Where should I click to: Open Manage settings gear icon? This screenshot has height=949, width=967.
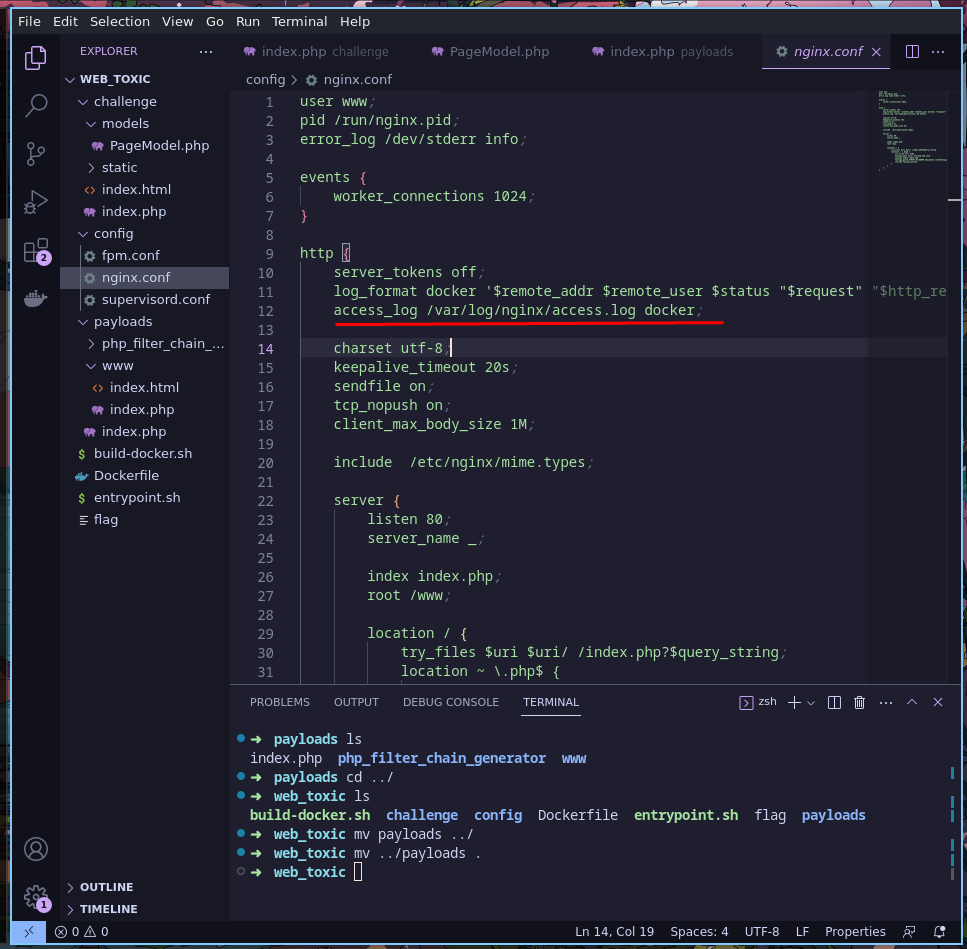[36, 896]
